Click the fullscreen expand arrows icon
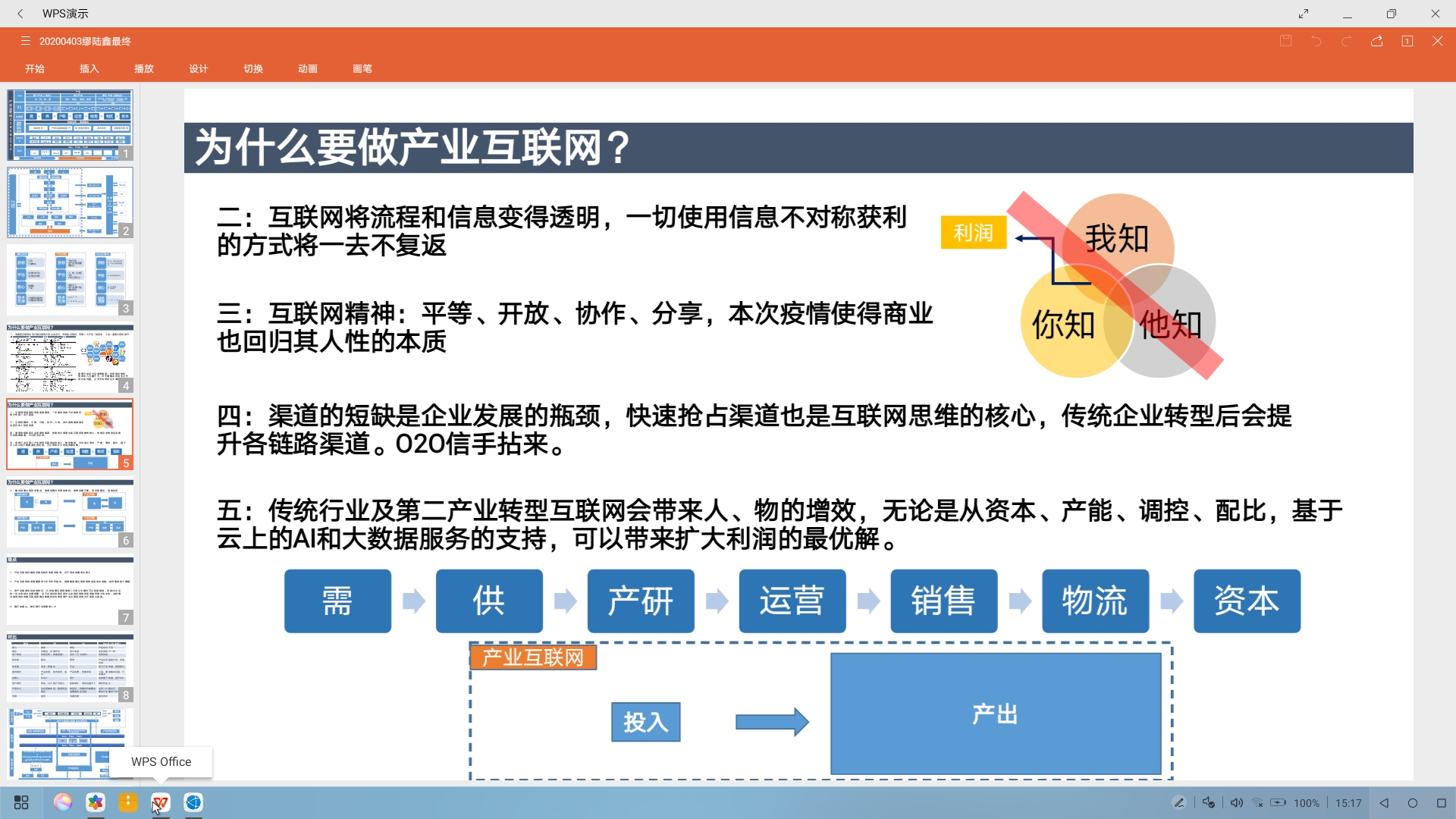The height and width of the screenshot is (819, 1456). [x=1304, y=14]
